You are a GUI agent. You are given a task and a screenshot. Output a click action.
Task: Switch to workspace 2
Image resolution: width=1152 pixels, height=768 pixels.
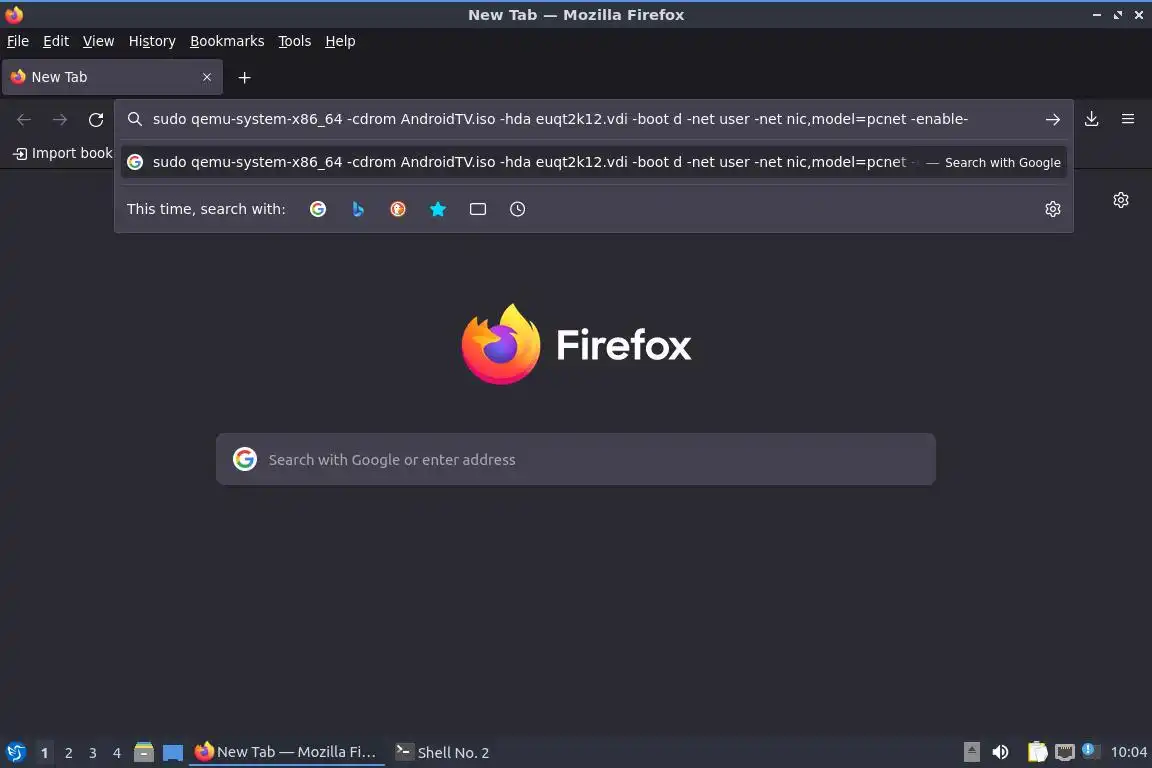click(68, 753)
